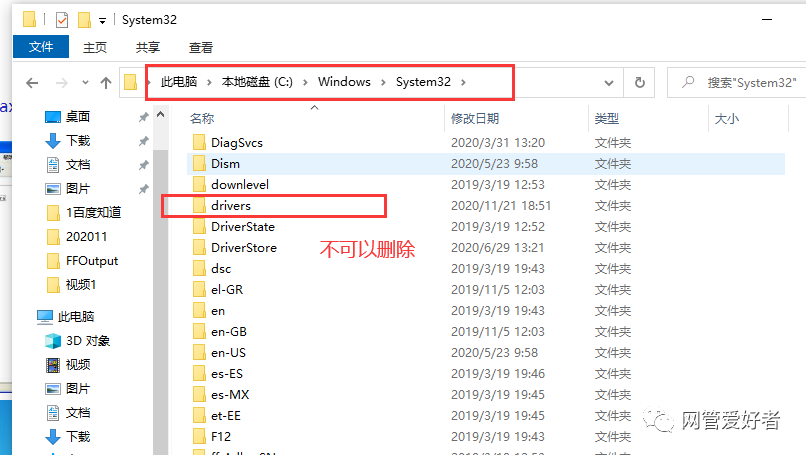Open the recent locations dropdown arrow
This screenshot has width=806, height=455.
[x=85, y=82]
